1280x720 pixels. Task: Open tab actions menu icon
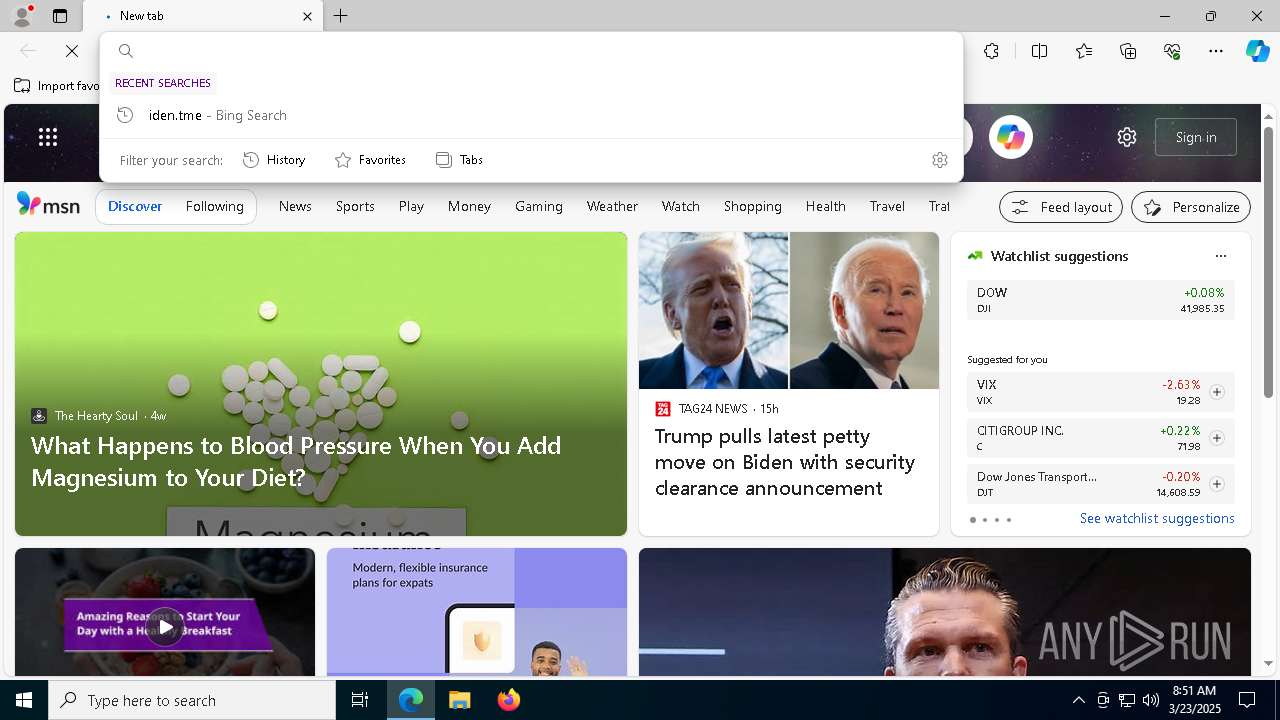click(60, 16)
